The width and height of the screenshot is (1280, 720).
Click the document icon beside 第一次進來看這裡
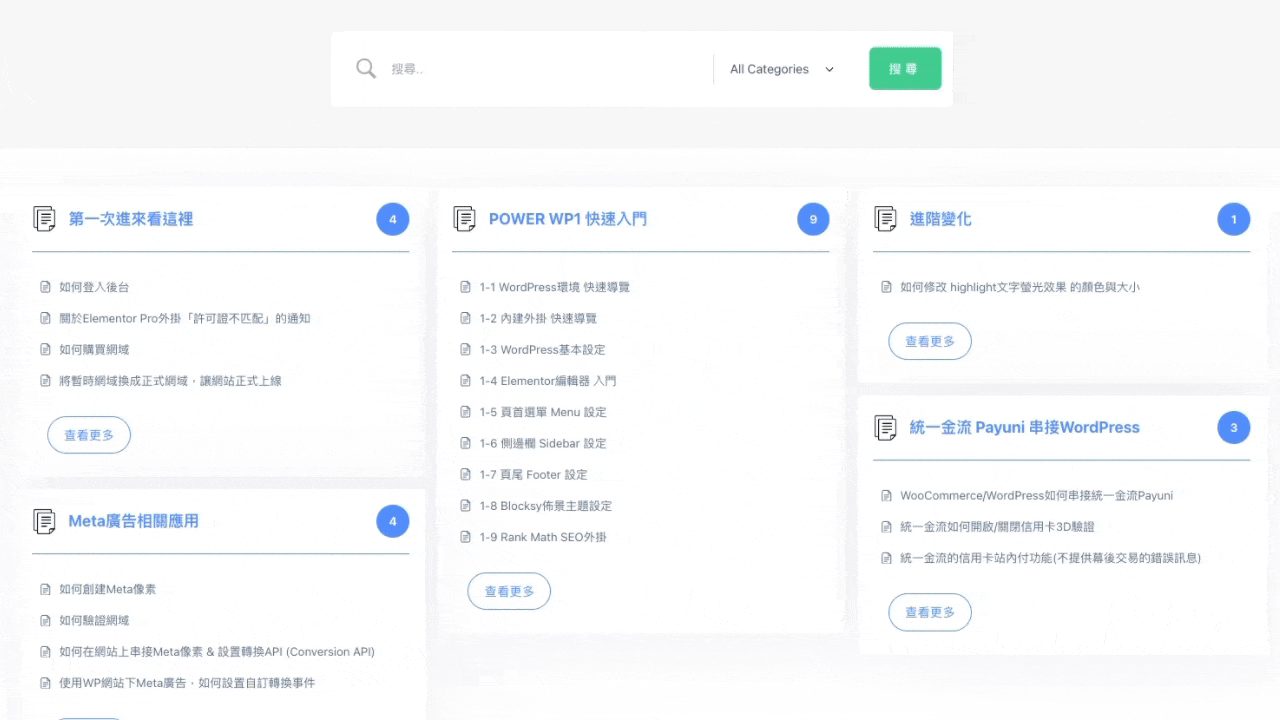pyautogui.click(x=45, y=218)
